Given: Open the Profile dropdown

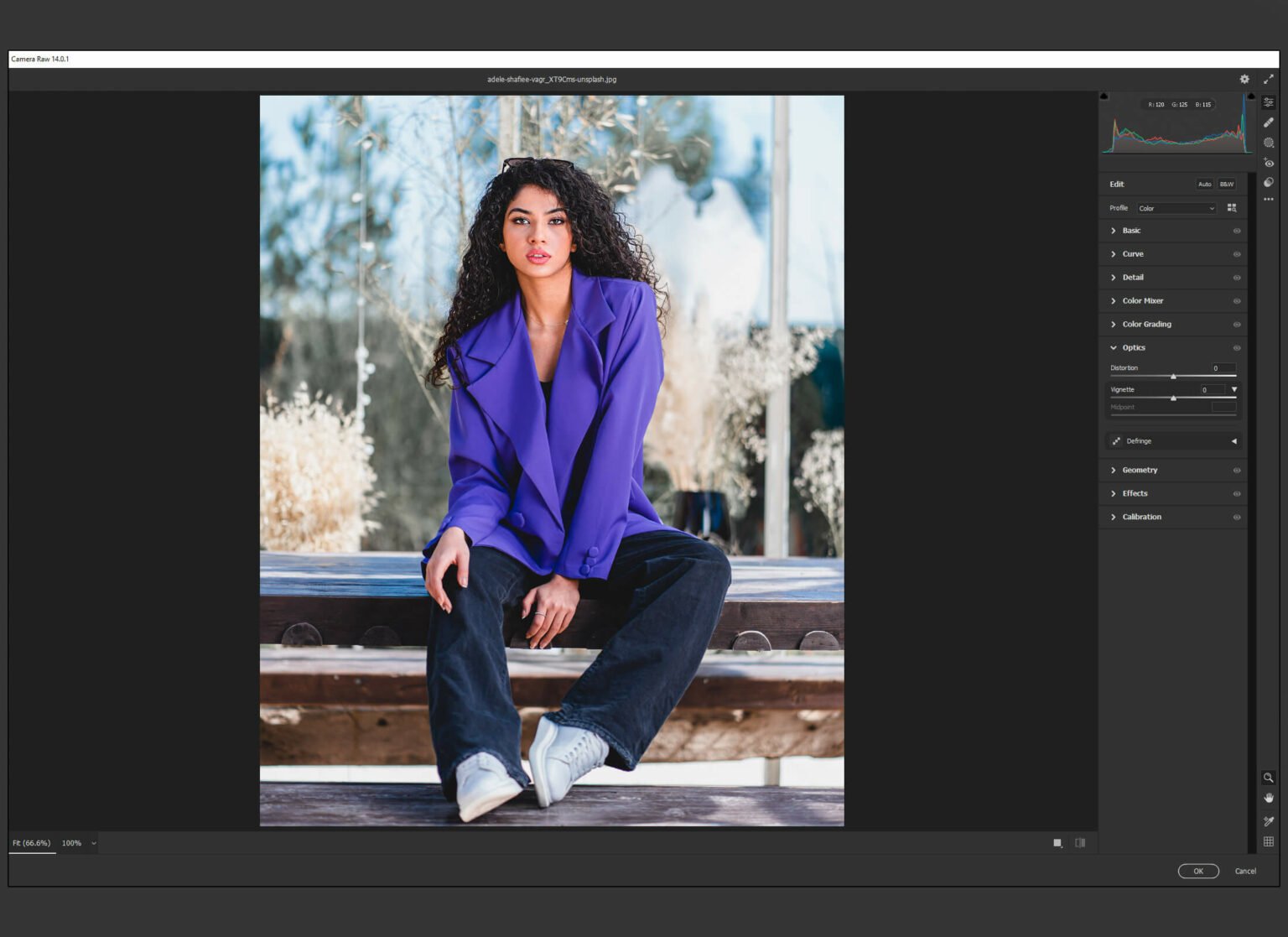Looking at the screenshot, I should 1176,208.
